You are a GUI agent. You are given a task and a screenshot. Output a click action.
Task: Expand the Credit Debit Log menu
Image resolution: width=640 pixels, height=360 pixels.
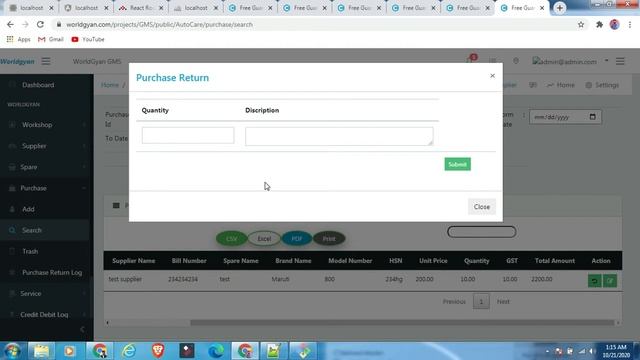click(x=45, y=315)
